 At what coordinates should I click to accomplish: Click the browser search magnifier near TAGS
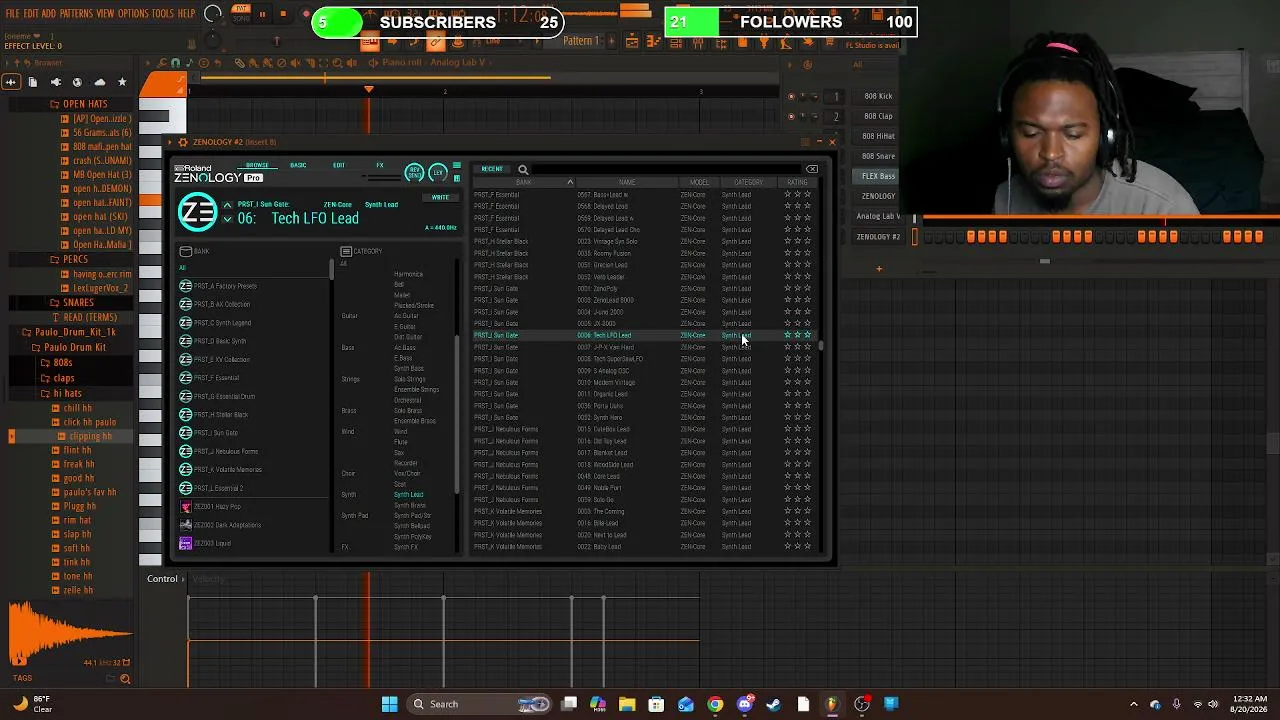point(125,679)
